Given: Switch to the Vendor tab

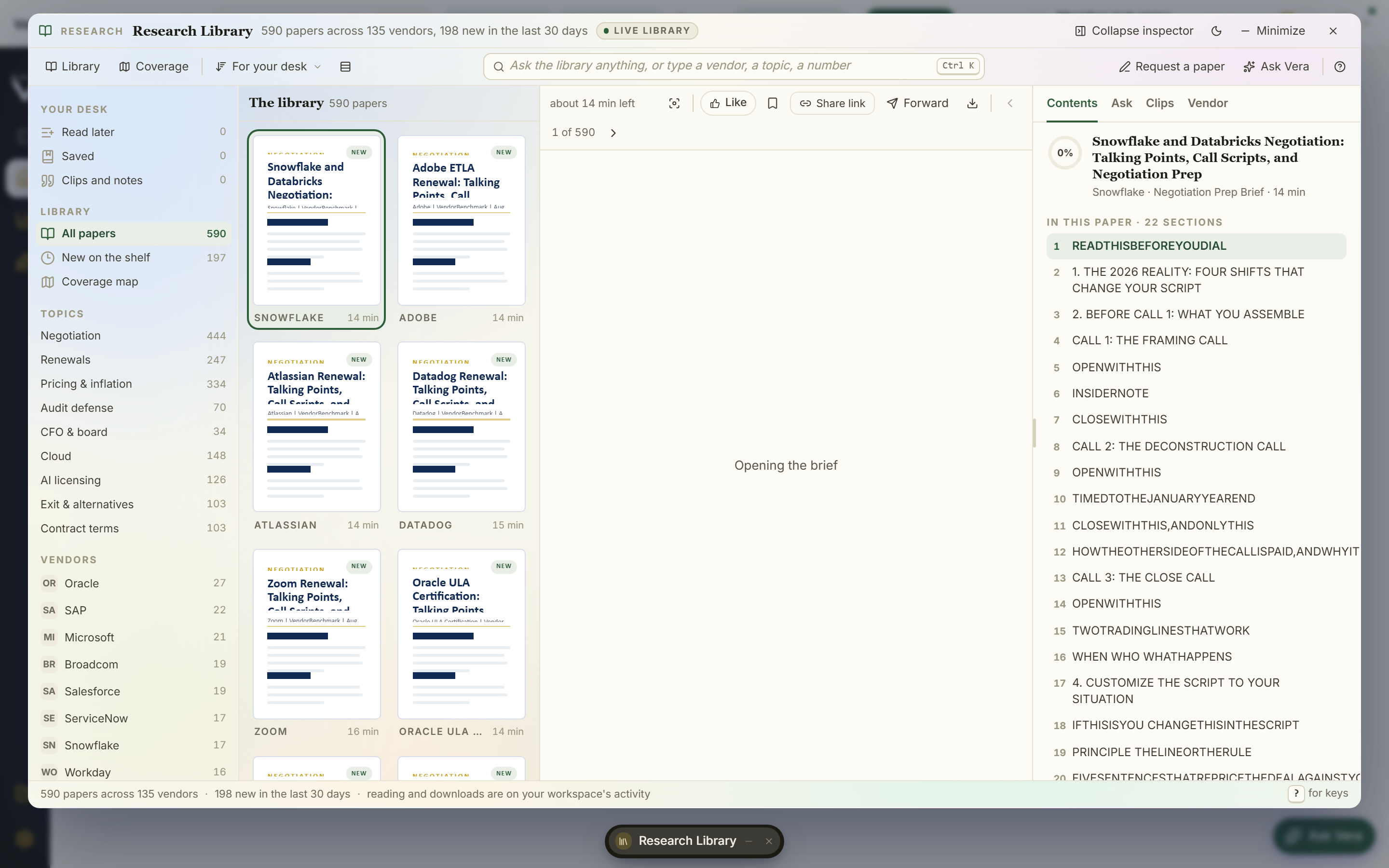Looking at the screenshot, I should click(1208, 103).
